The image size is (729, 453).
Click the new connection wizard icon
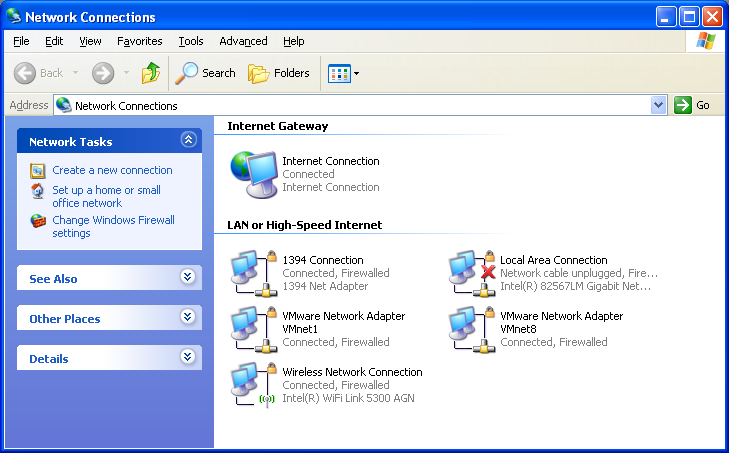click(38, 171)
